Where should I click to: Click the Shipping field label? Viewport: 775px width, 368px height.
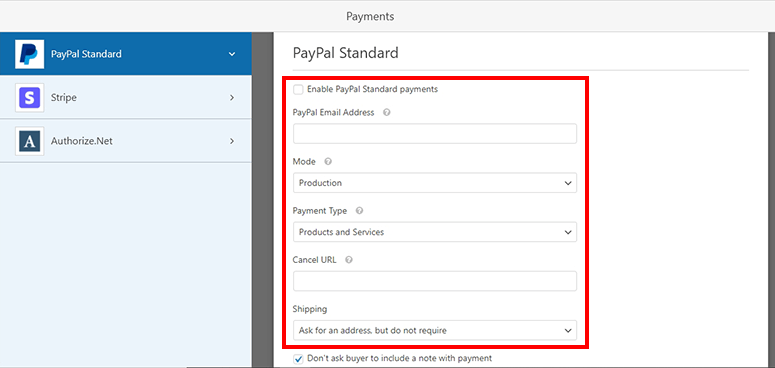(310, 309)
